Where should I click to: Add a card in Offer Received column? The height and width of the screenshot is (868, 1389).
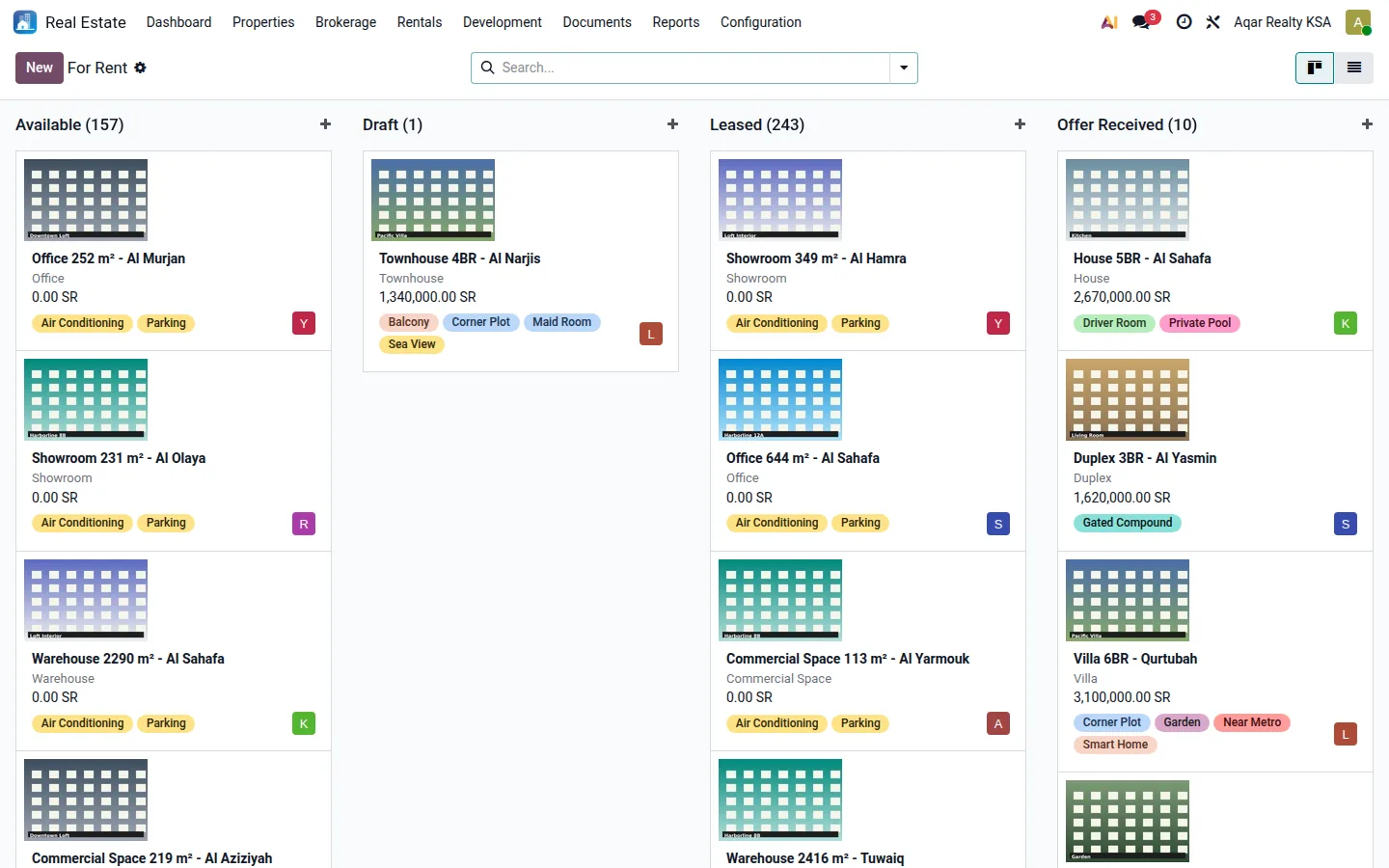(x=1367, y=124)
